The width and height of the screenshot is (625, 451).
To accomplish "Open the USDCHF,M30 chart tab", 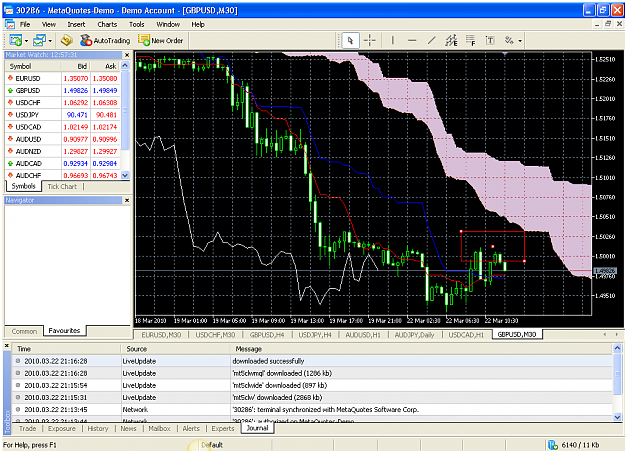I will (215, 335).
